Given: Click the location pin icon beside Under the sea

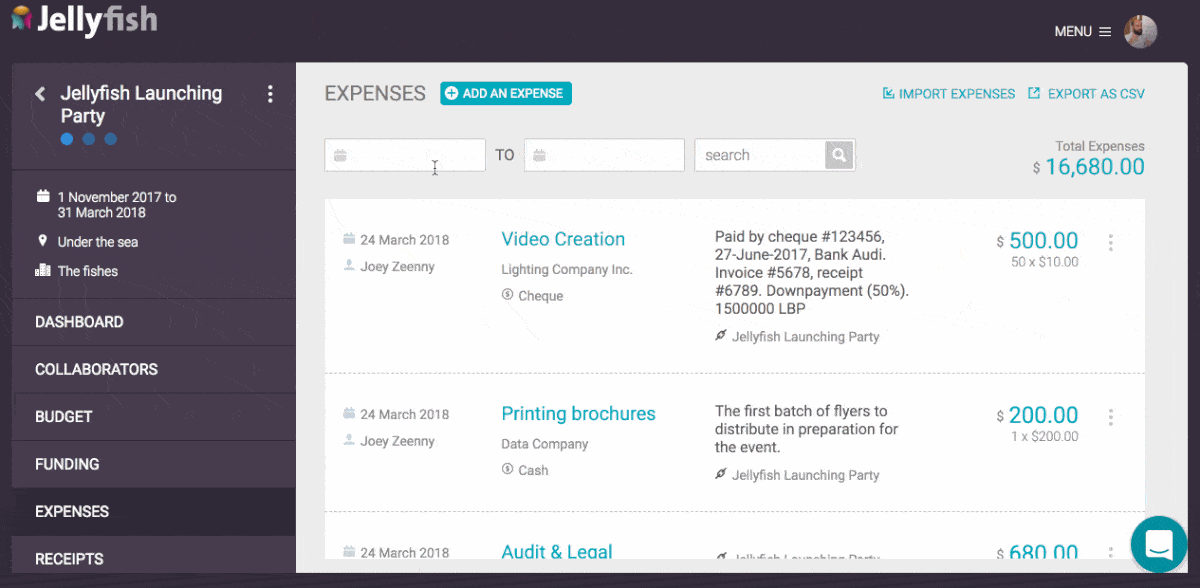Looking at the screenshot, I should pyautogui.click(x=43, y=241).
